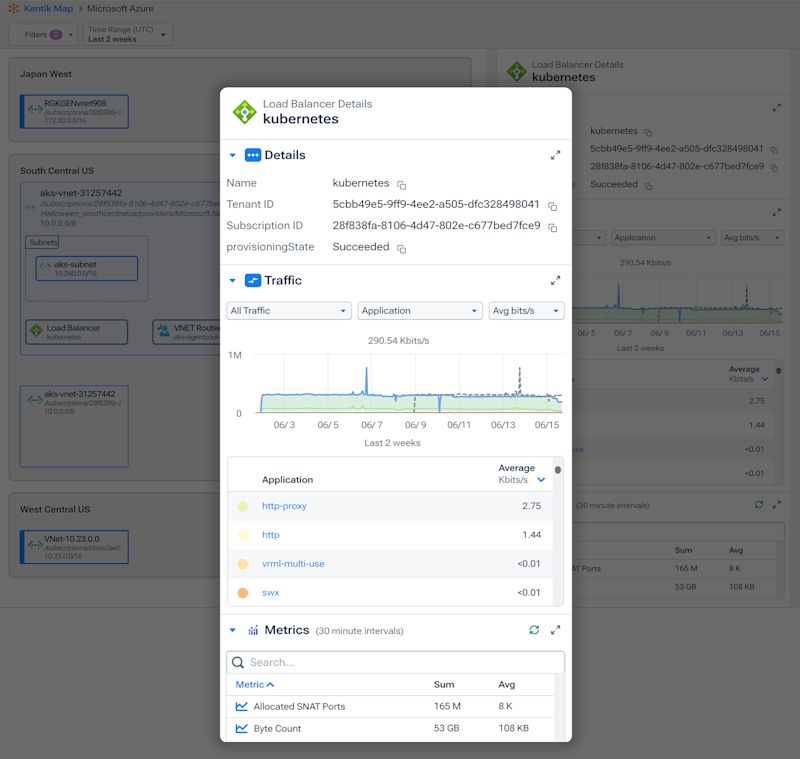The width and height of the screenshot is (800, 759).
Task: Open the http-proxy application link
Action: pos(284,506)
